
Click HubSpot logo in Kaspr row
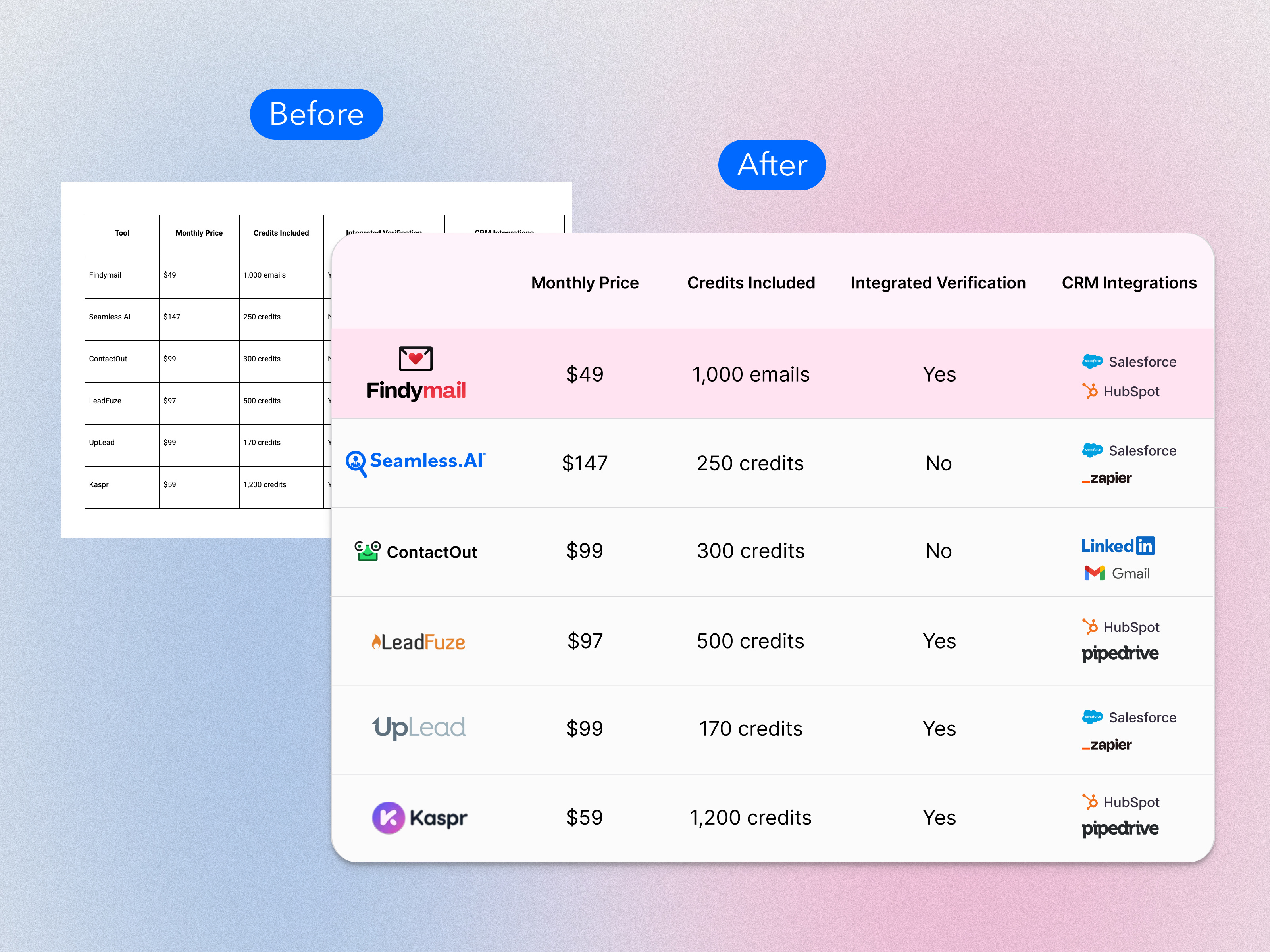[x=1121, y=802]
